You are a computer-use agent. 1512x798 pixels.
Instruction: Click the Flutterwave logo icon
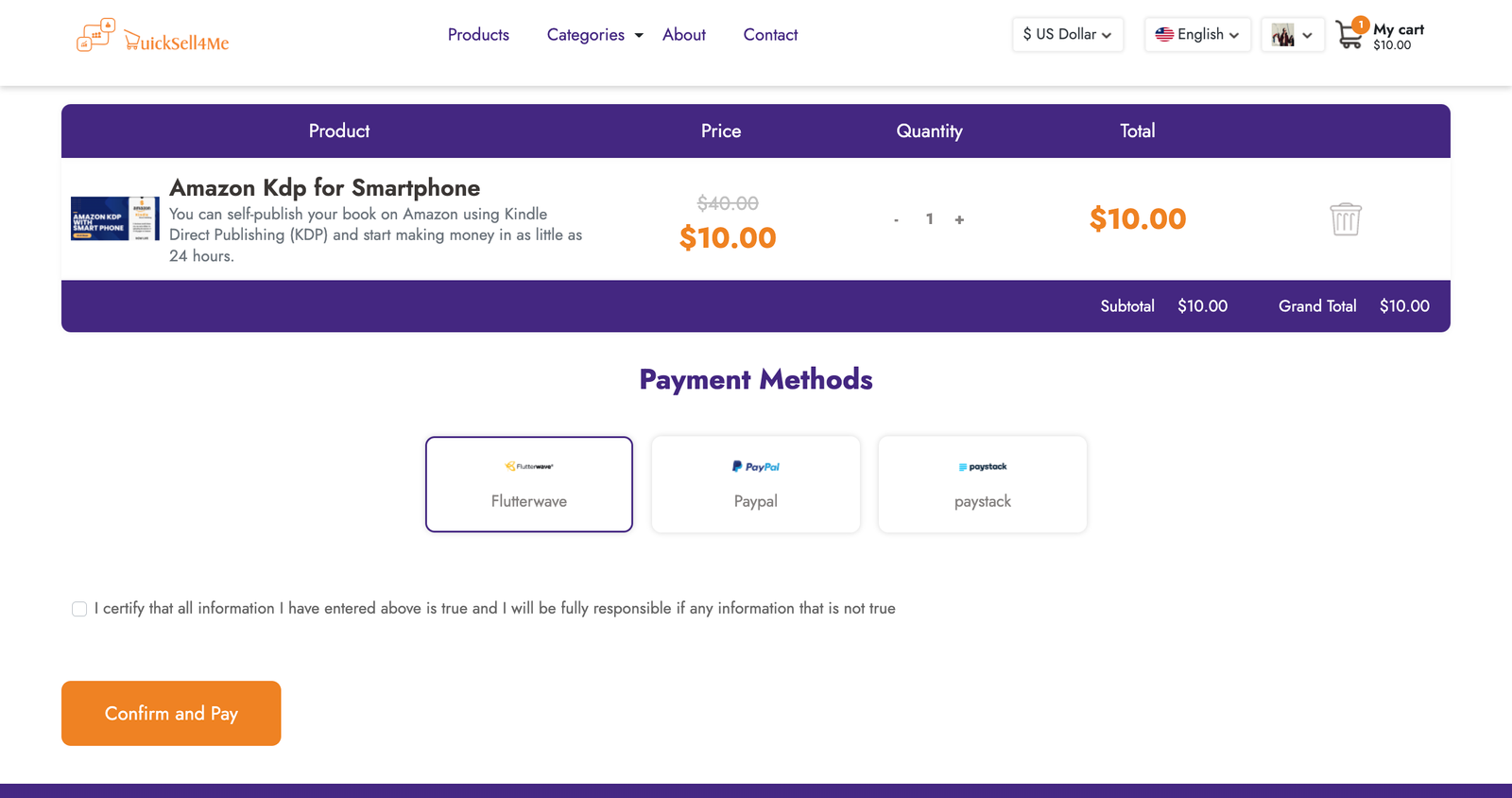[x=529, y=466]
